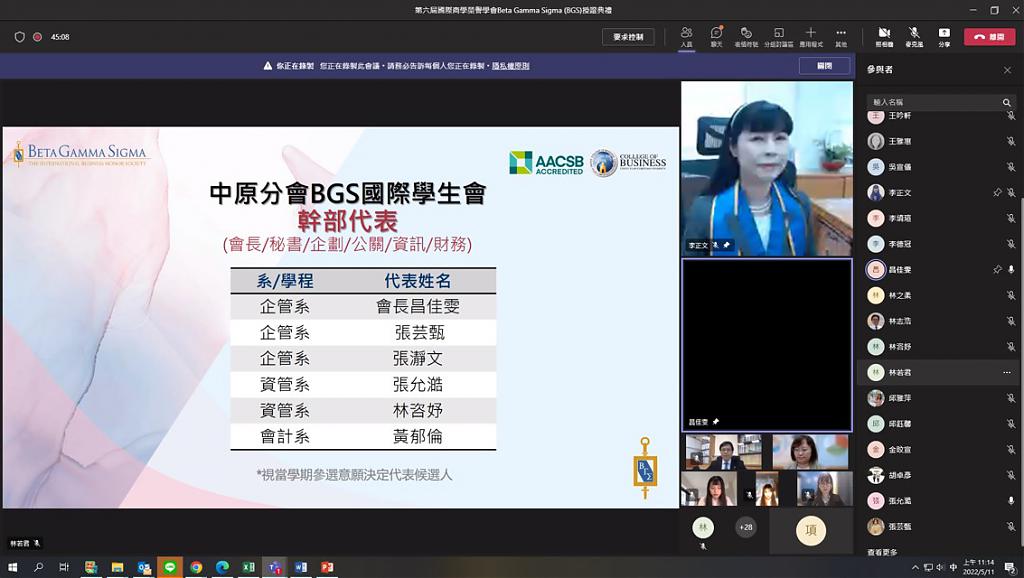
Task: Open the 其他 more actions menu
Action: point(841,36)
